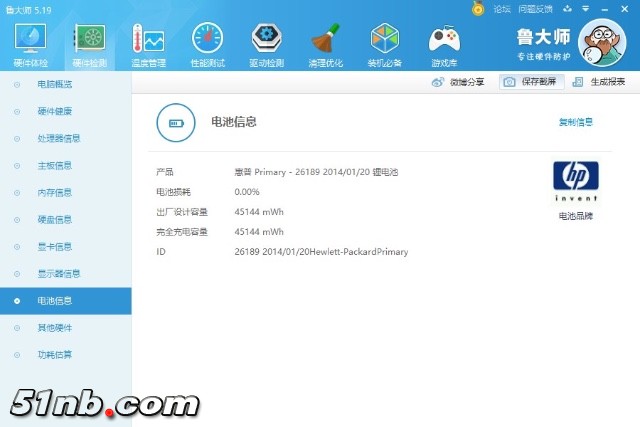
Task: Click 驱动检测 driver detection icon
Action: pyautogui.click(x=266, y=43)
